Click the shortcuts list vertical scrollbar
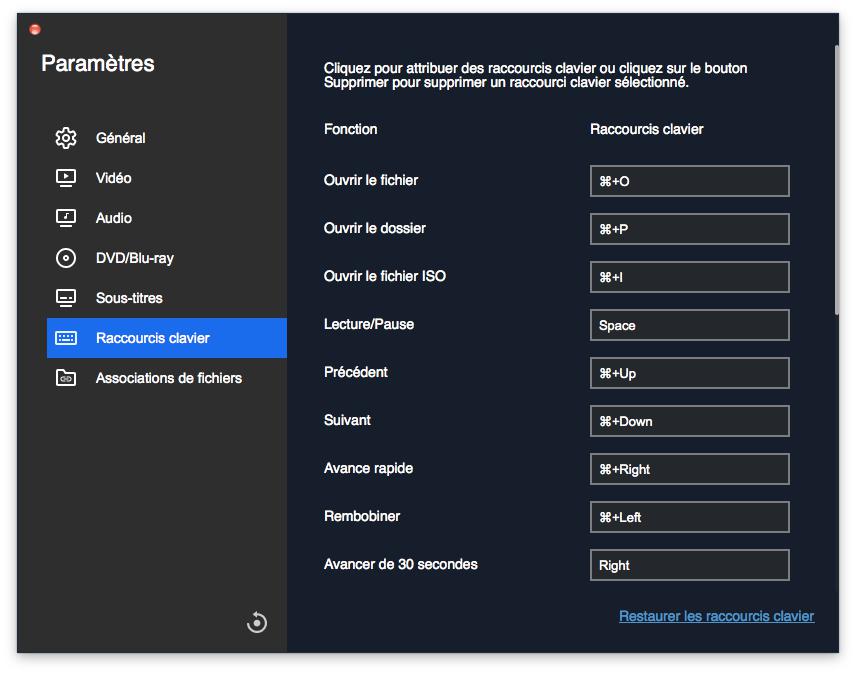The image size is (856, 674). (836, 180)
